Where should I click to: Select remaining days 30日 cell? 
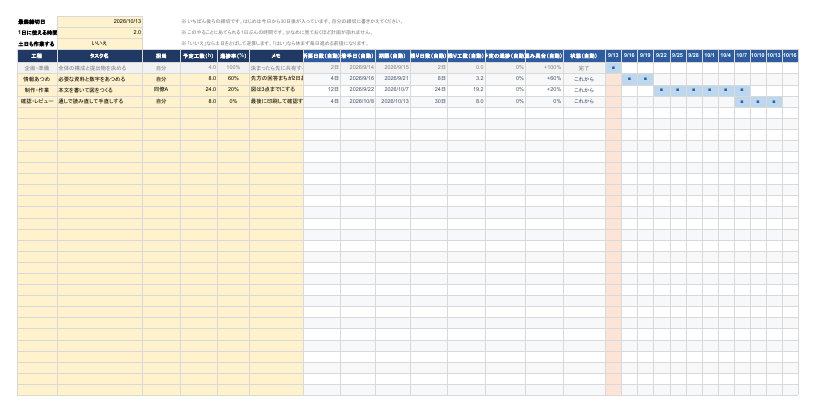click(429, 101)
